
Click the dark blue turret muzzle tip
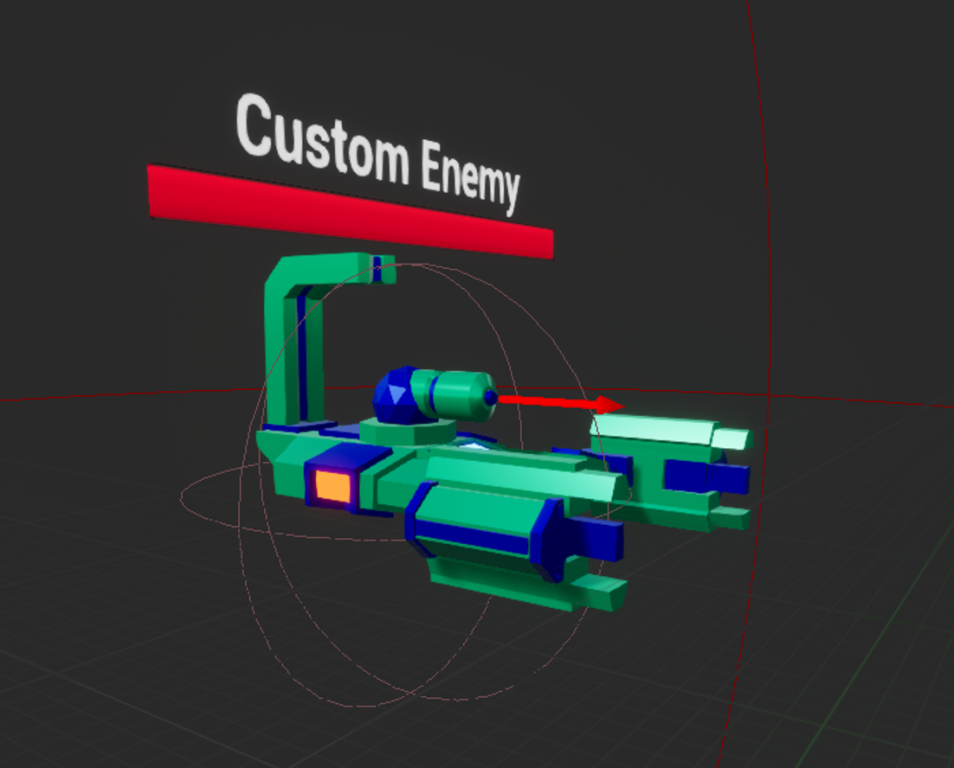click(490, 397)
